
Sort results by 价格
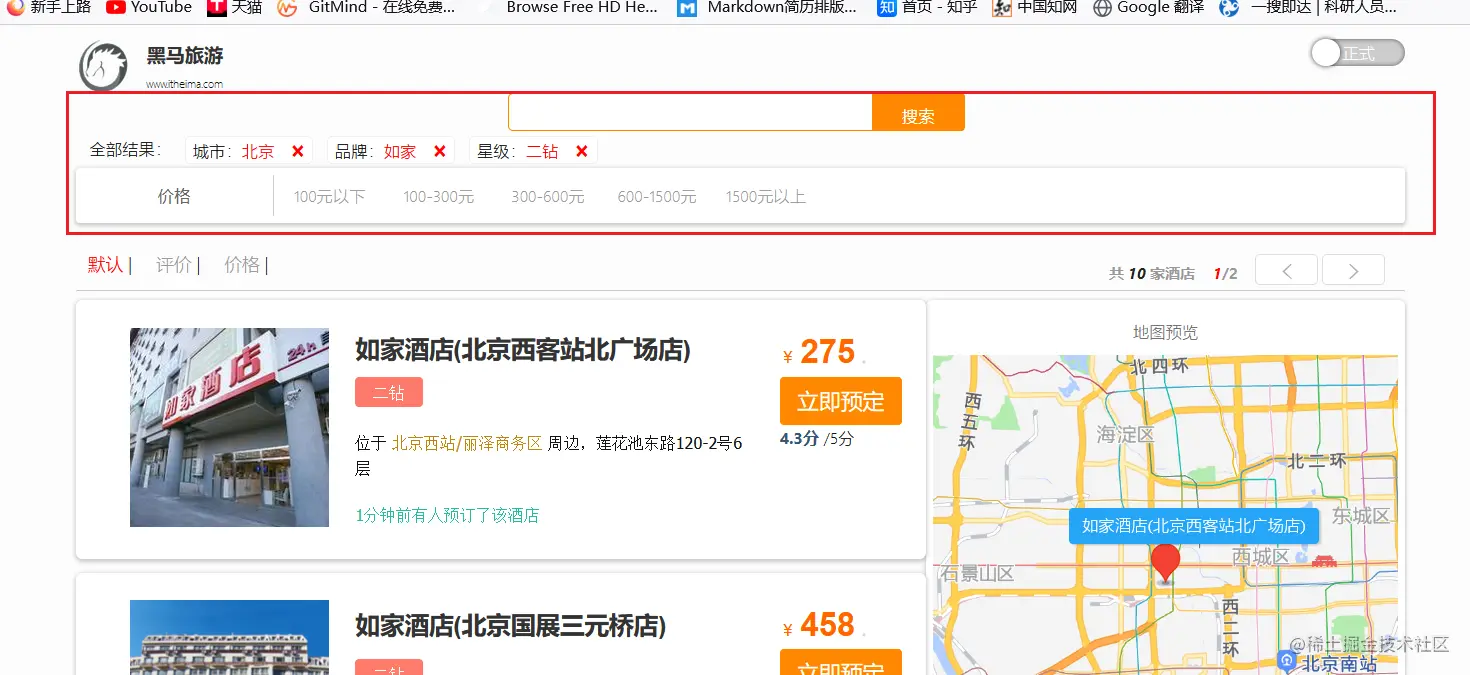241,265
